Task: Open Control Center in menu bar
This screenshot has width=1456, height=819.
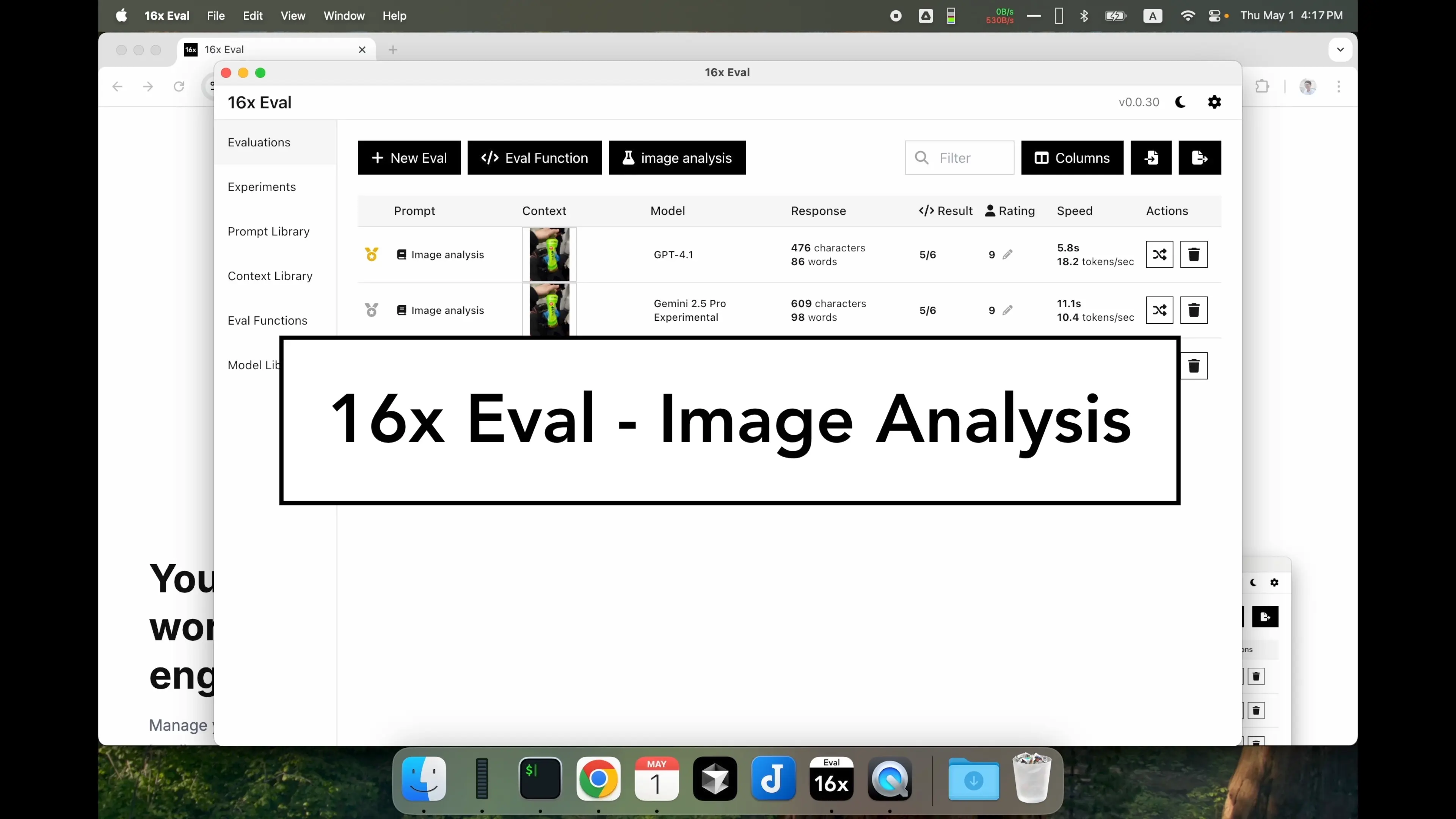Action: click(1214, 16)
